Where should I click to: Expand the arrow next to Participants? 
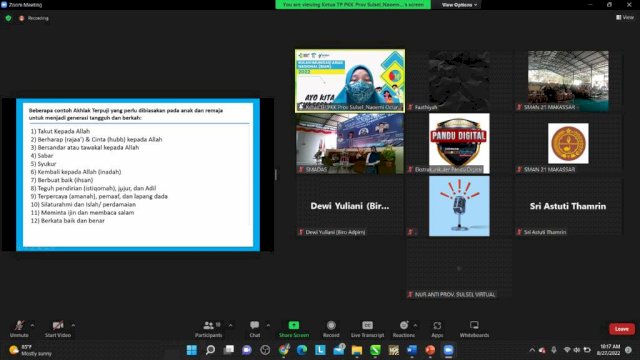[x=231, y=326]
